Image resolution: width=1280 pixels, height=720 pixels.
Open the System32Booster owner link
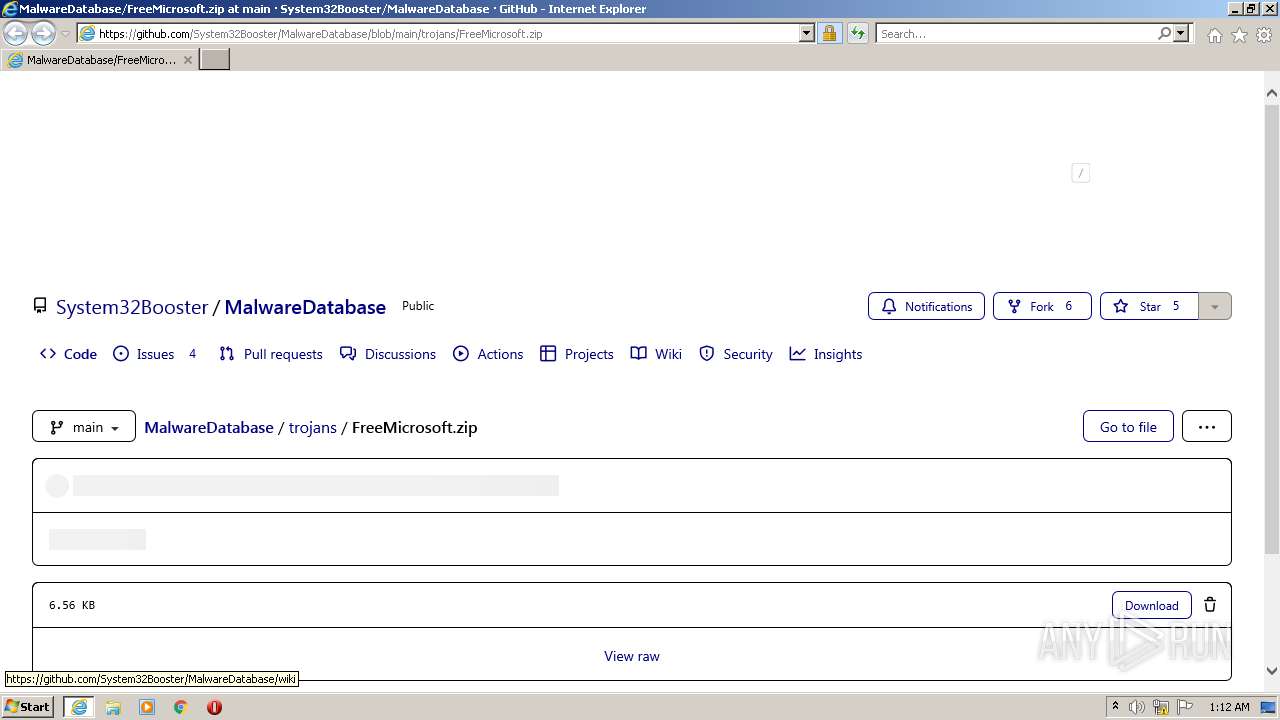click(132, 307)
